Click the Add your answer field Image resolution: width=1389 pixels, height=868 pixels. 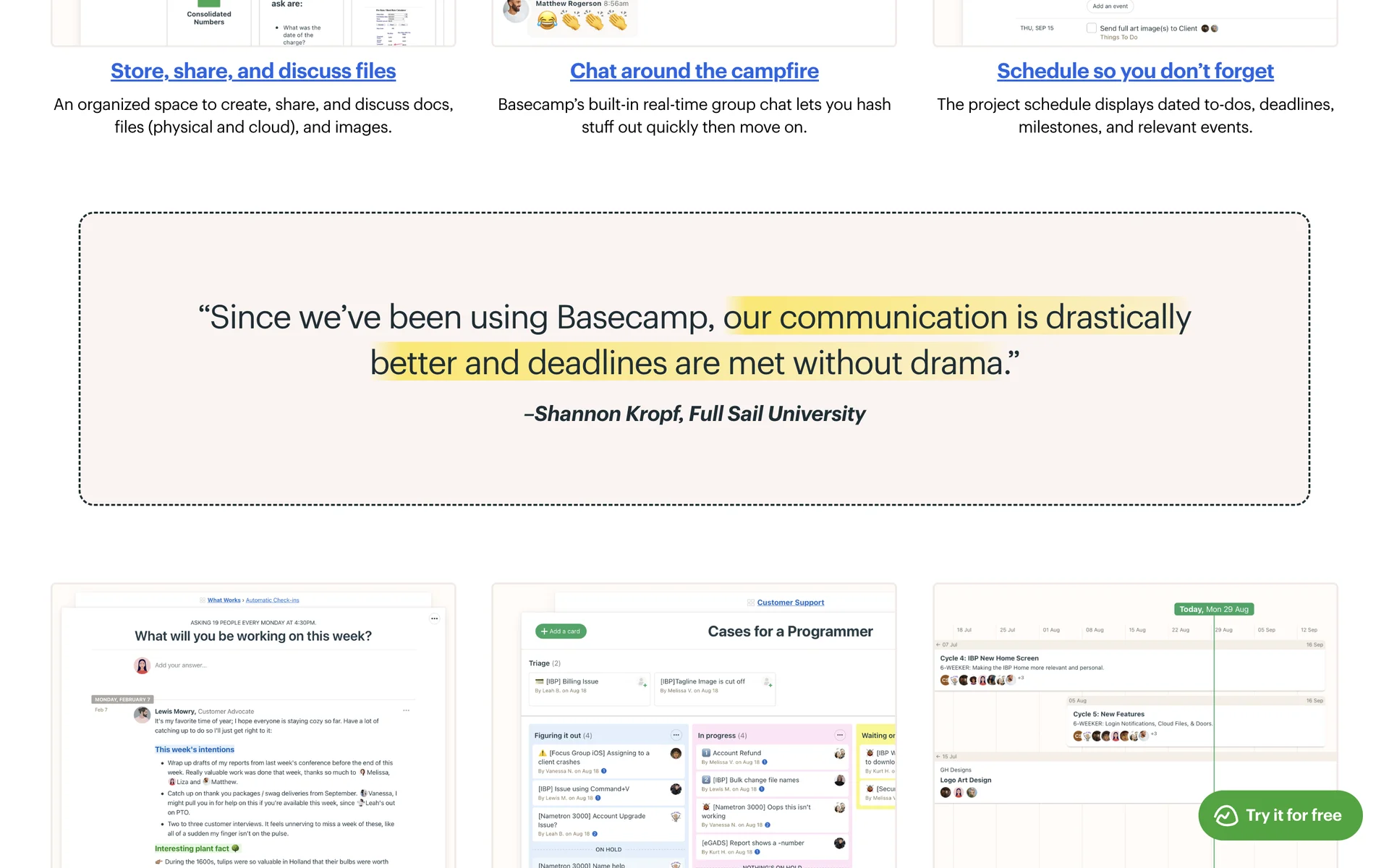181,665
